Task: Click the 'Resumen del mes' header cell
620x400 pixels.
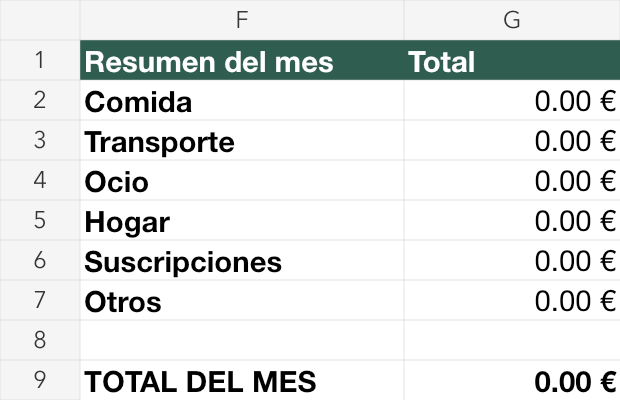Action: 242,60
